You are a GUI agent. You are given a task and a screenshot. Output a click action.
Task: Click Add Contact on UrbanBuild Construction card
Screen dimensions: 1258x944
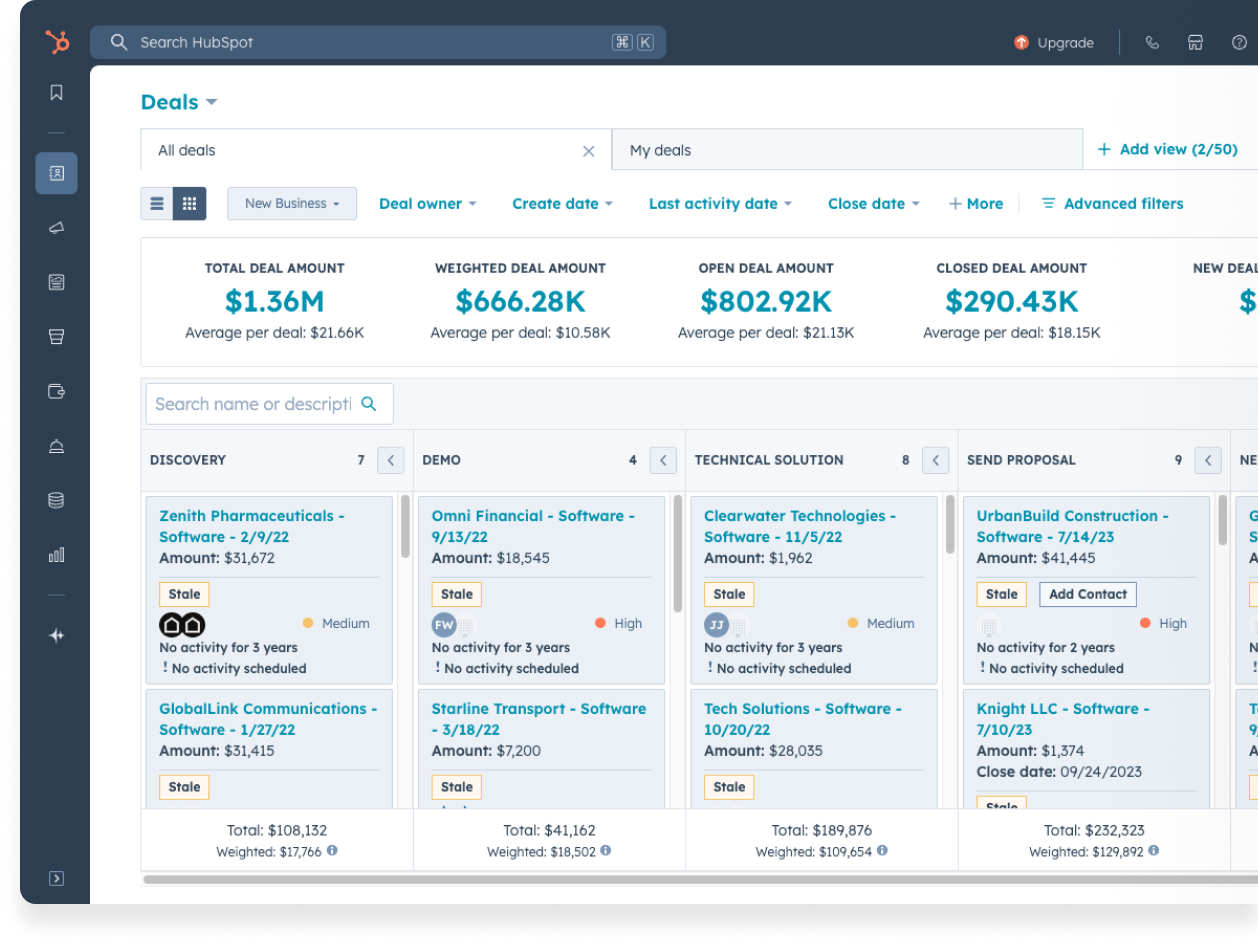click(1088, 594)
